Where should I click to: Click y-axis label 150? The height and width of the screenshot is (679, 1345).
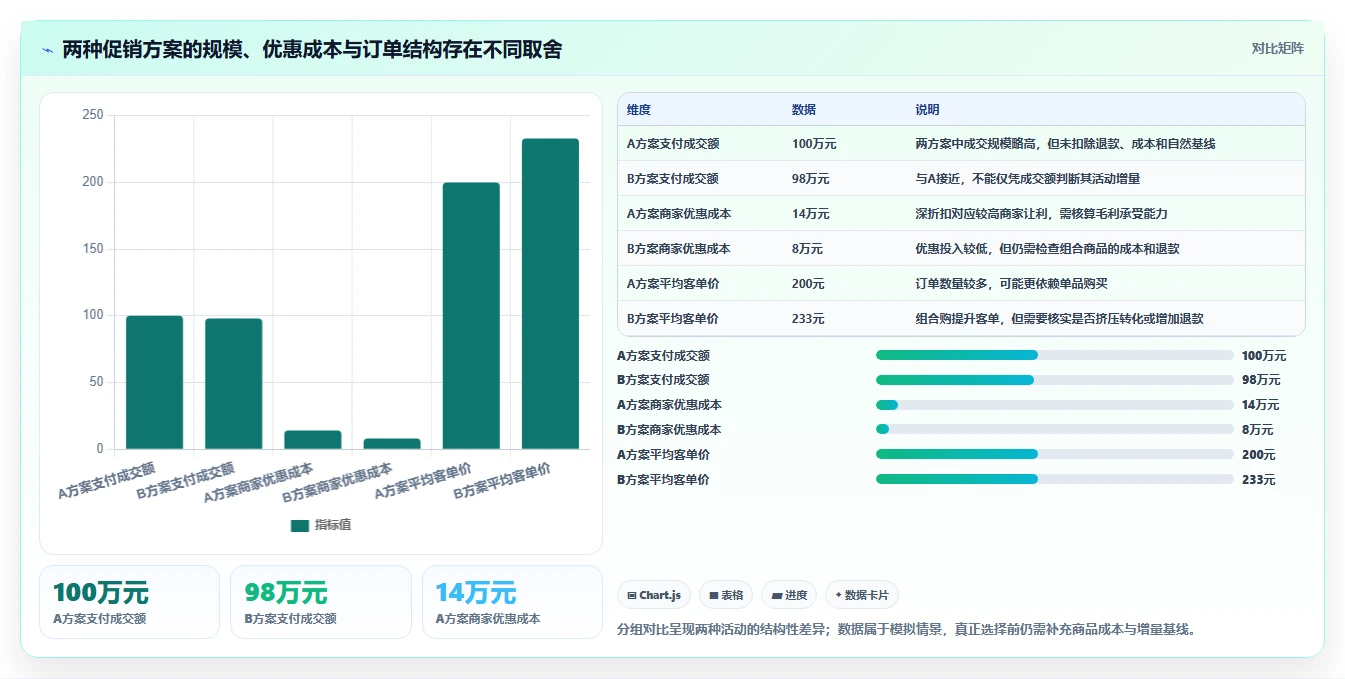click(x=93, y=249)
